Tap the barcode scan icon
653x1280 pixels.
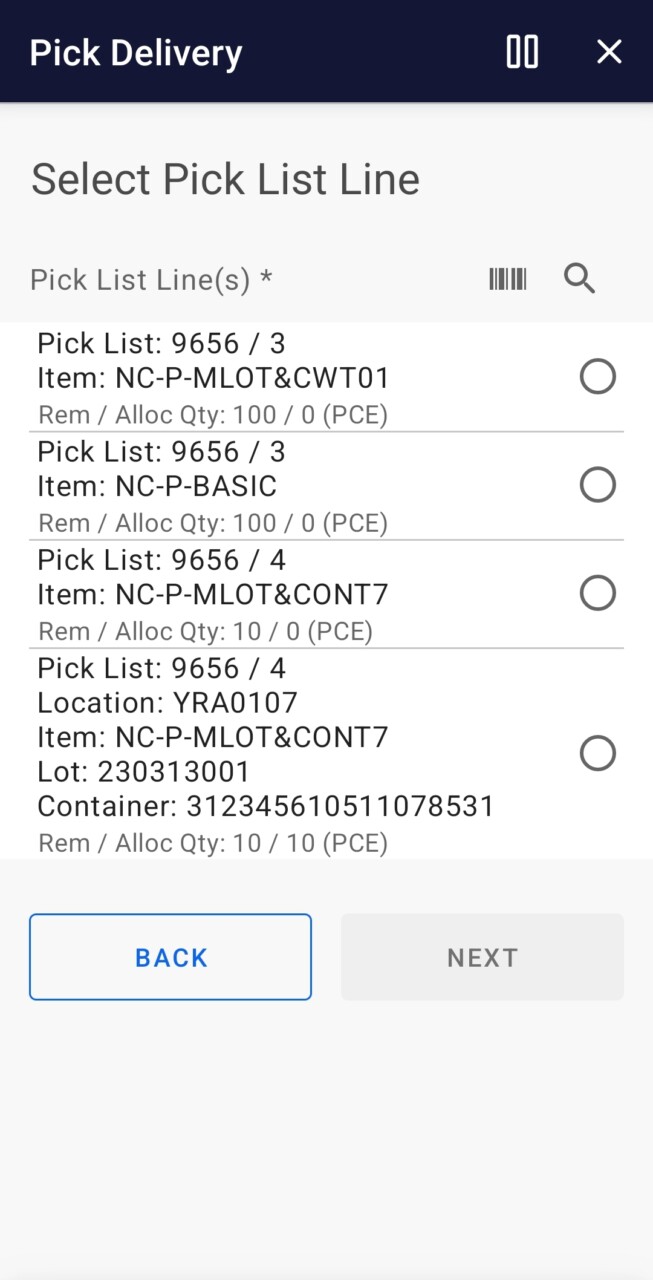(x=508, y=279)
